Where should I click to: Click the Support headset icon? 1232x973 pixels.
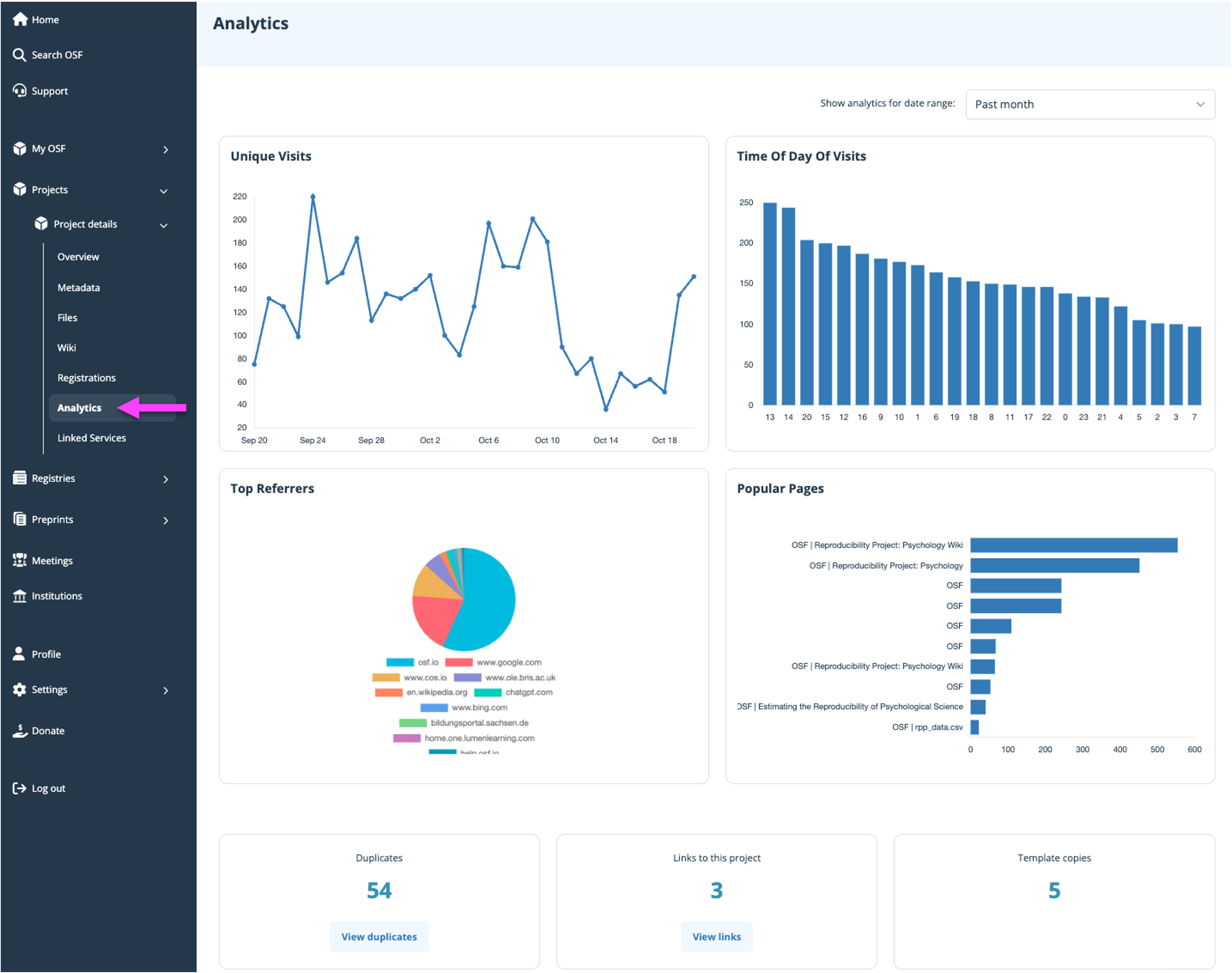click(19, 90)
